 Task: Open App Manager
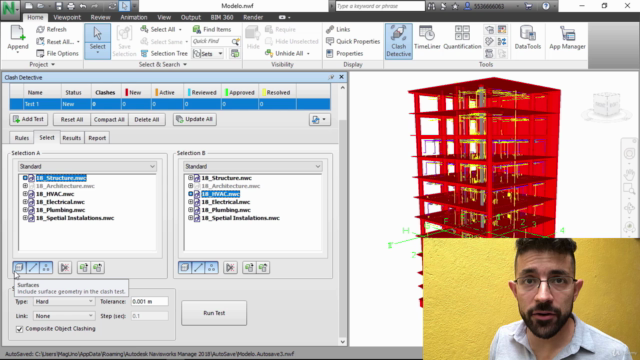[567, 38]
